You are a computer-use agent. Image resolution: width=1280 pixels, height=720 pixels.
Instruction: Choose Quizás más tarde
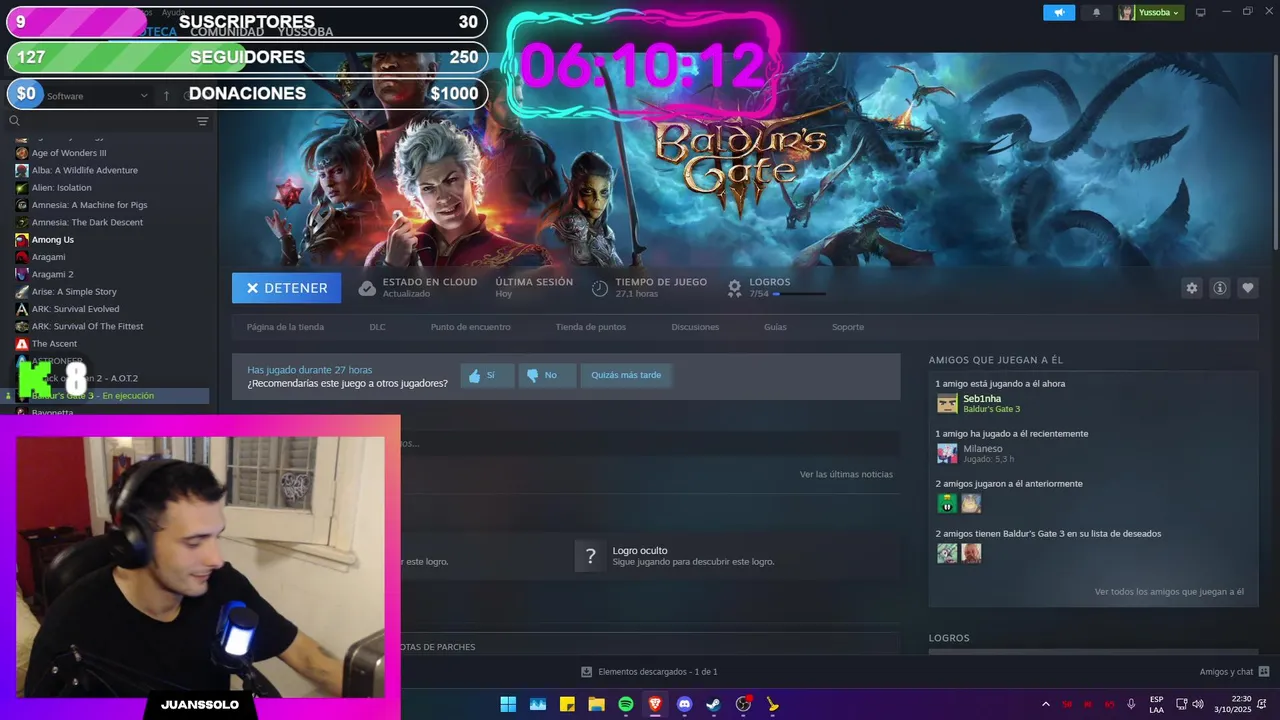[x=626, y=375]
